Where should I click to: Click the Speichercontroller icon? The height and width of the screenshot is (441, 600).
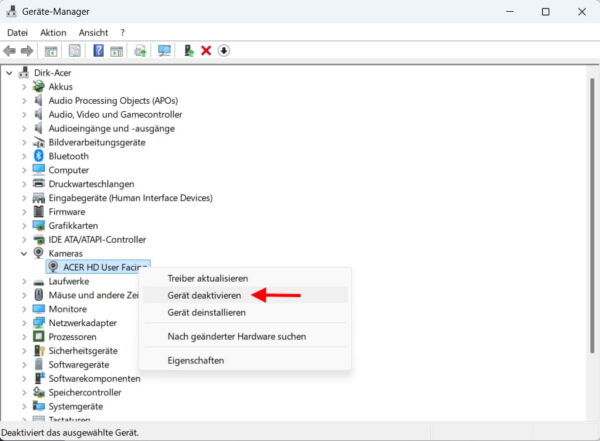(39, 392)
